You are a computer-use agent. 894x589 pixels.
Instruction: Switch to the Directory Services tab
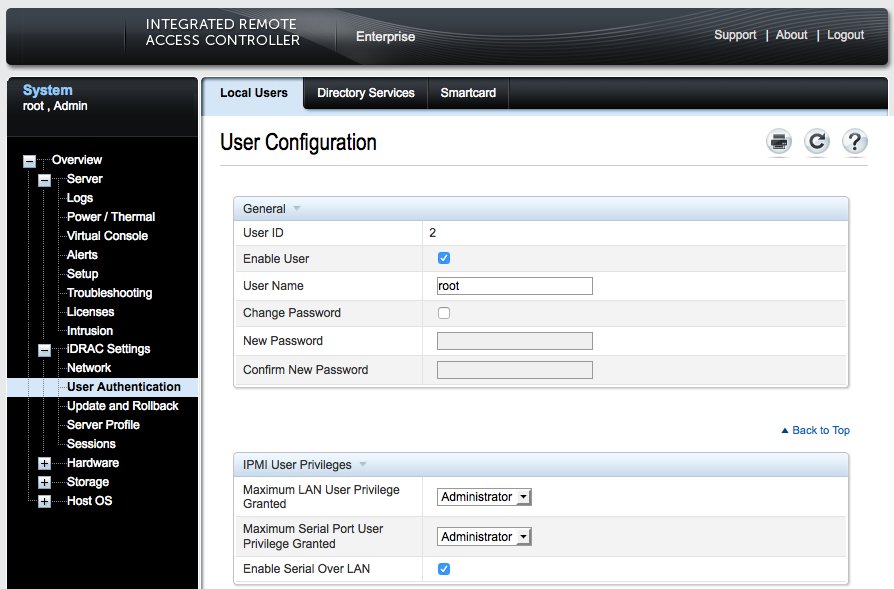tap(365, 92)
